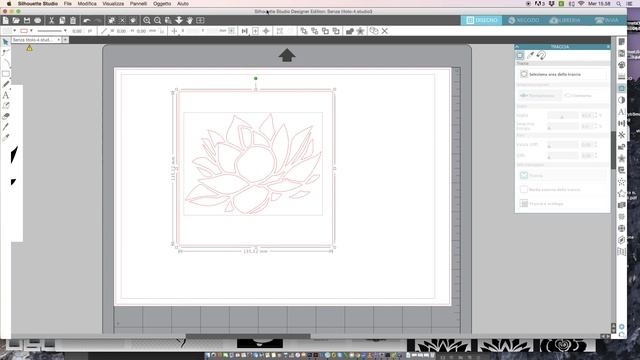Click the Open file folder icon
This screenshot has height=360, width=640.
click(16, 20)
